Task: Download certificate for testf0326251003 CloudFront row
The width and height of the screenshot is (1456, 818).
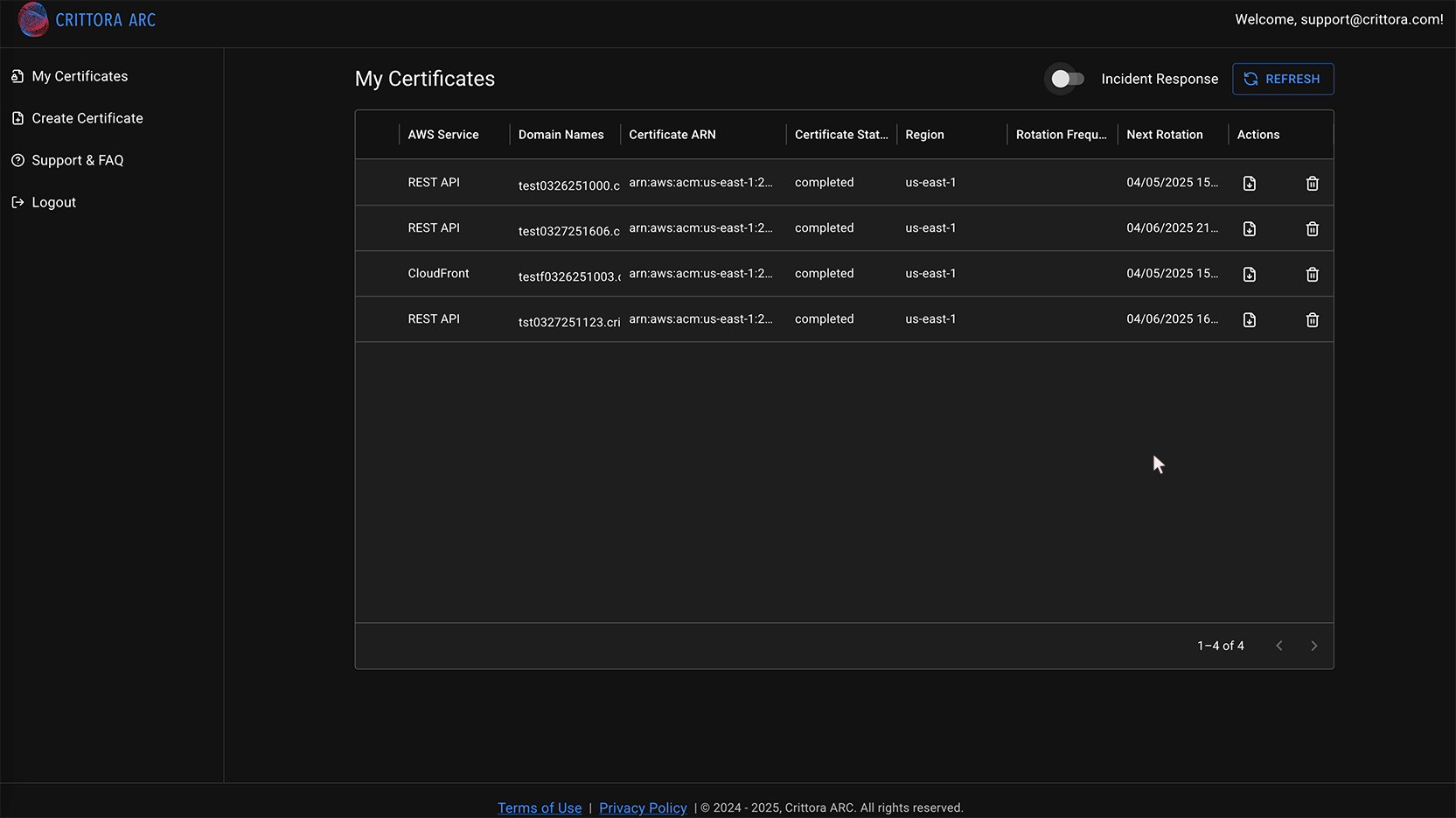Action: (1250, 274)
